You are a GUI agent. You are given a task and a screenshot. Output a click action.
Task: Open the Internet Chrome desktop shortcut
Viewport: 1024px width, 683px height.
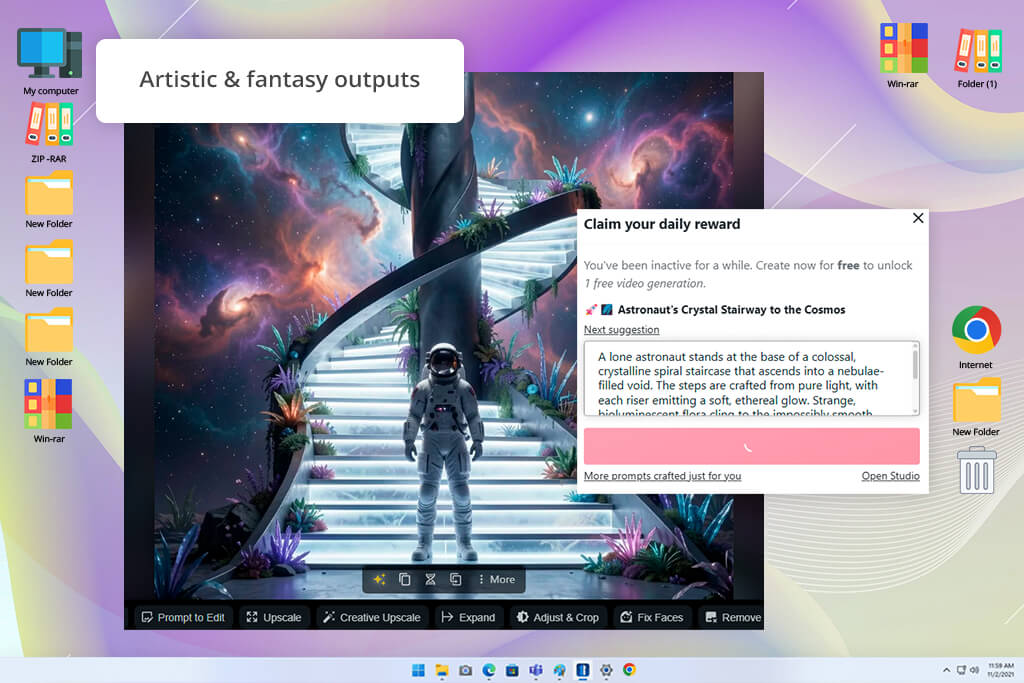tap(976, 338)
